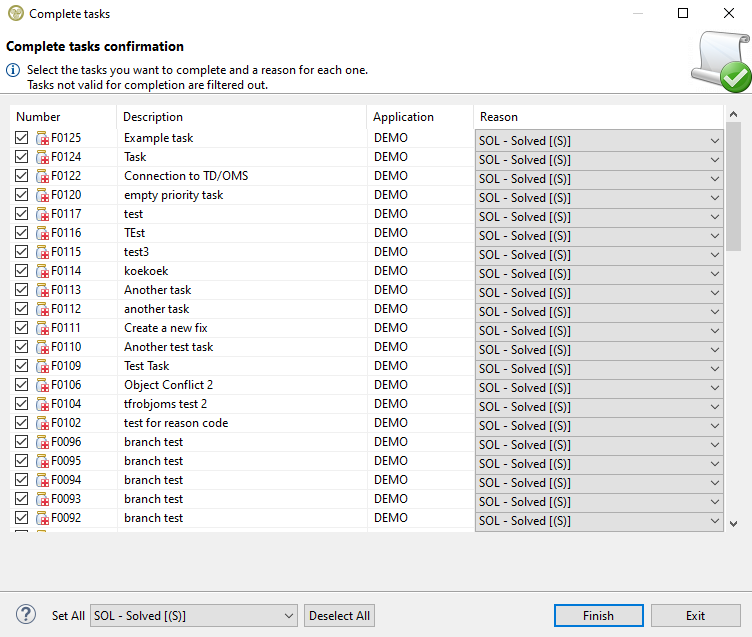This screenshot has height=637, width=752.
Task: Uncheck the F0124 Task checkbox
Action: click(x=22, y=157)
